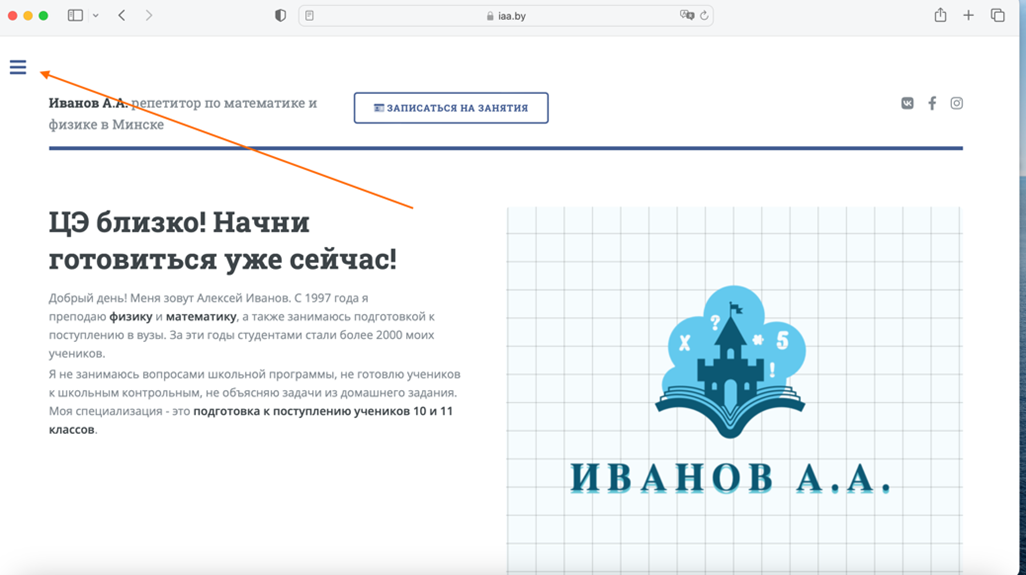Reload the current page
The width and height of the screenshot is (1026, 575).
tap(704, 16)
